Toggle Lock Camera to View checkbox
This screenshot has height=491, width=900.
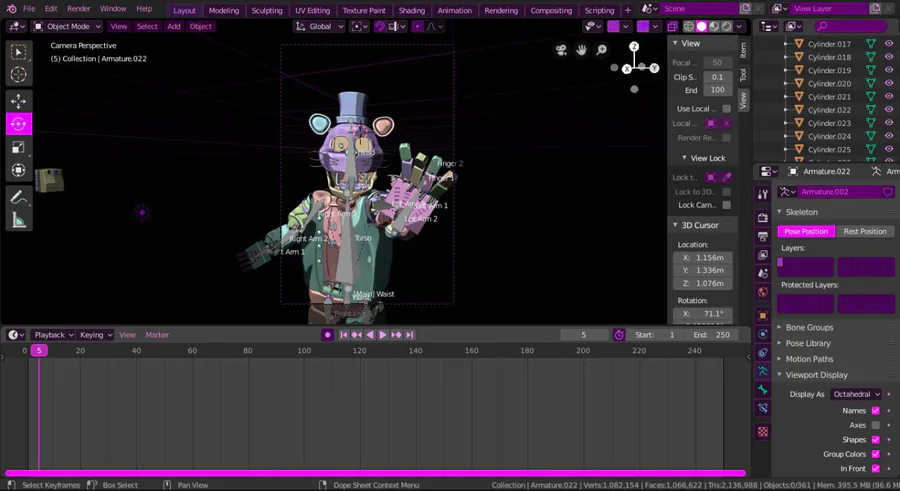(x=727, y=205)
